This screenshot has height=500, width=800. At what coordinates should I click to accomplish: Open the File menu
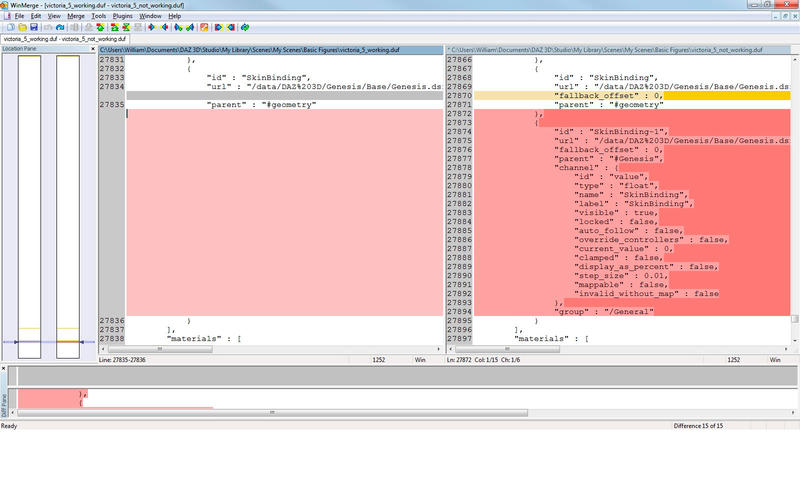(x=19, y=16)
